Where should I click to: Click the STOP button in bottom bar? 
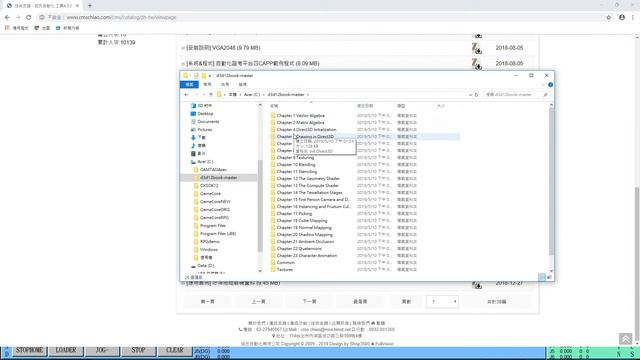(138, 351)
